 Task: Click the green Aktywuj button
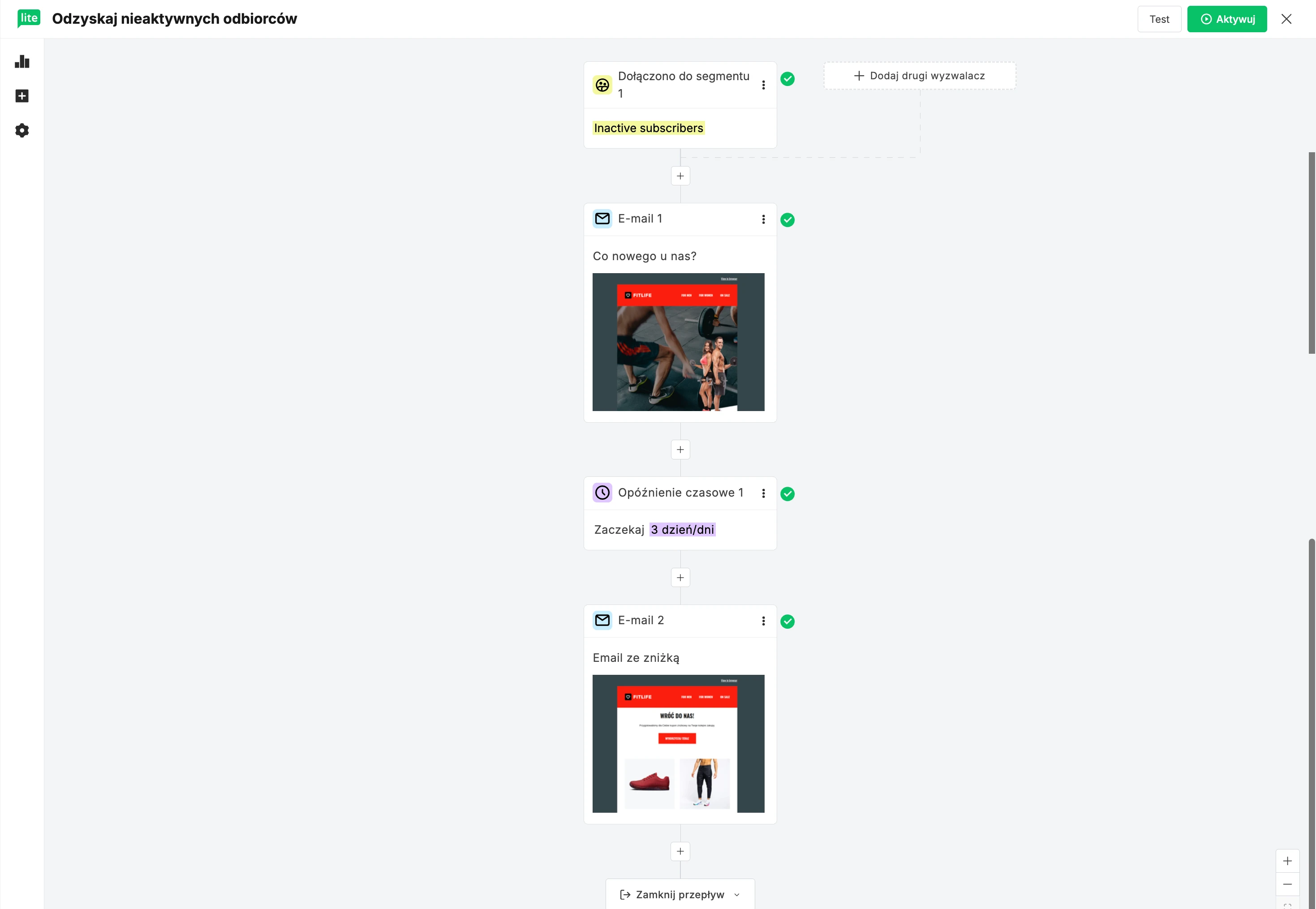(x=1227, y=19)
